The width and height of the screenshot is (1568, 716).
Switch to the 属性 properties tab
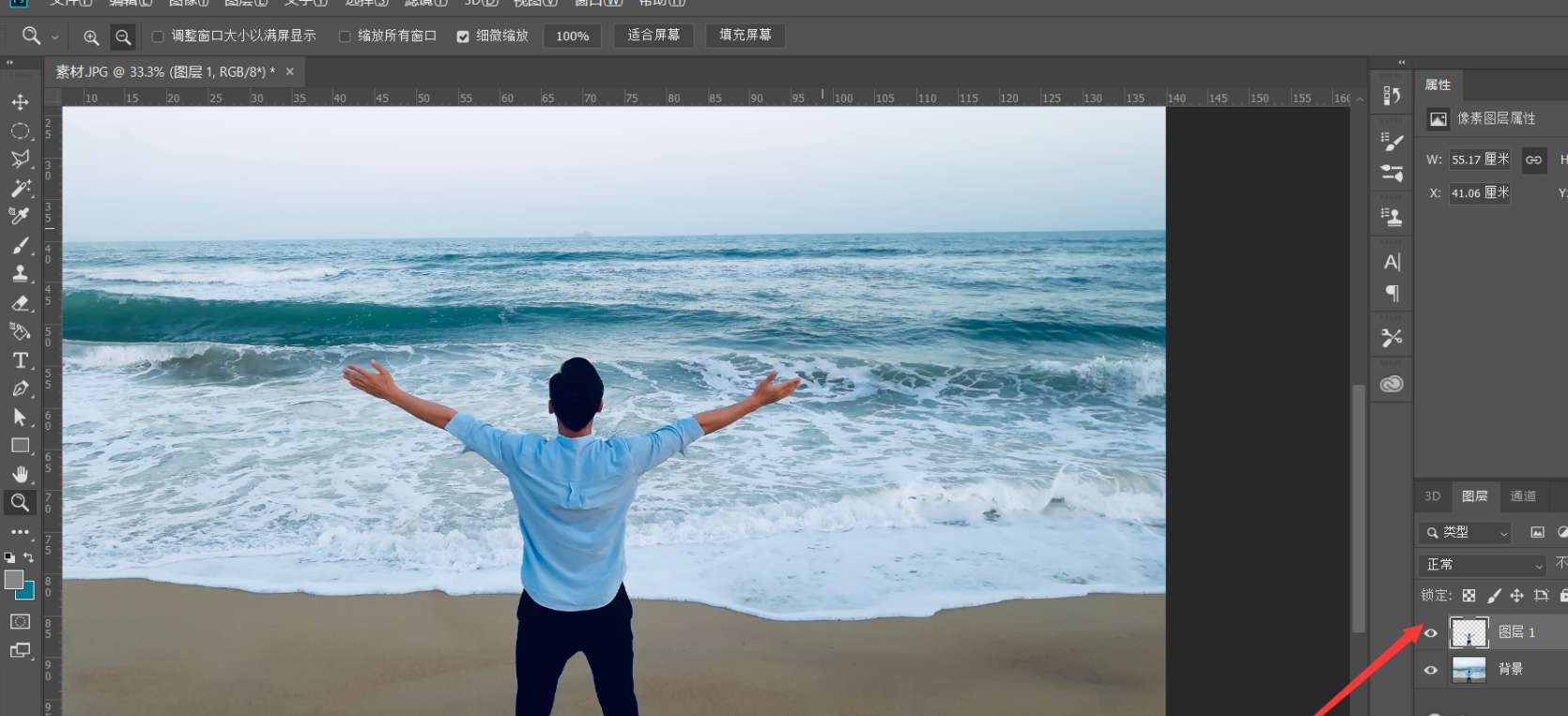1437,84
